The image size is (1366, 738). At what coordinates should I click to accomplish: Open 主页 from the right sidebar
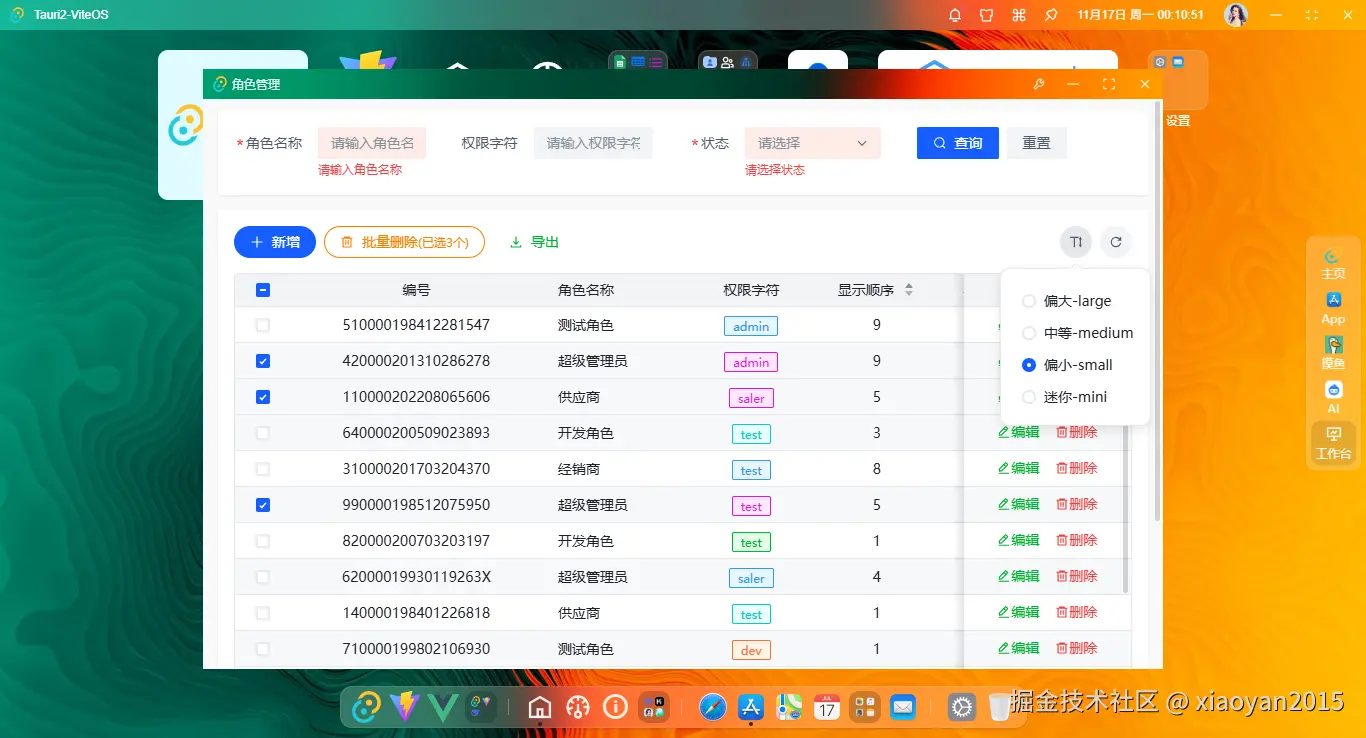[x=1333, y=262]
